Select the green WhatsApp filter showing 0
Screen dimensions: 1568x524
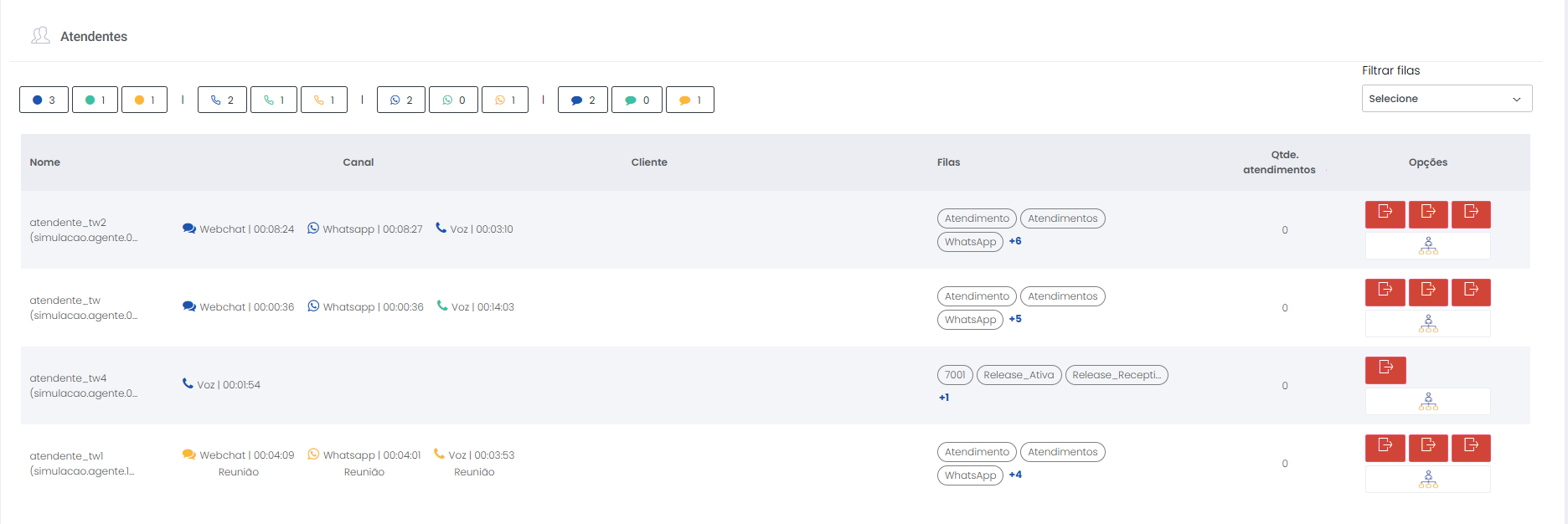point(453,100)
